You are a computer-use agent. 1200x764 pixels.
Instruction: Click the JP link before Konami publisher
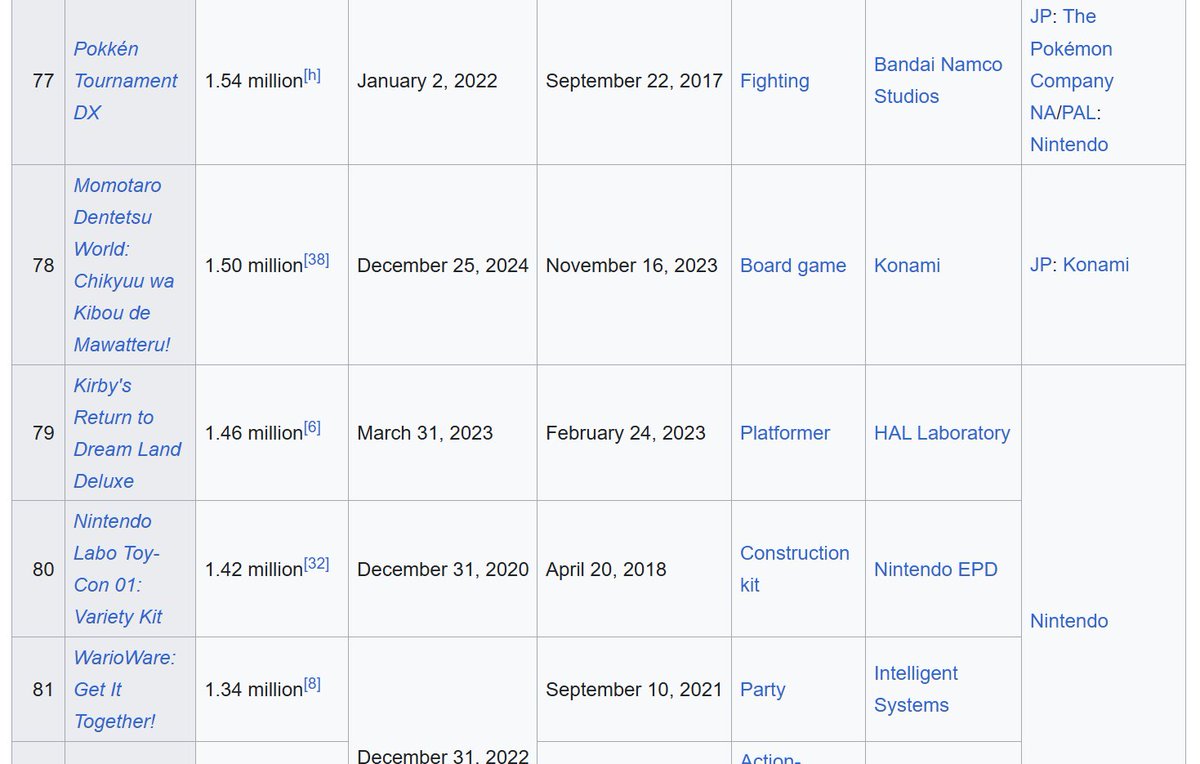[x=1041, y=265]
